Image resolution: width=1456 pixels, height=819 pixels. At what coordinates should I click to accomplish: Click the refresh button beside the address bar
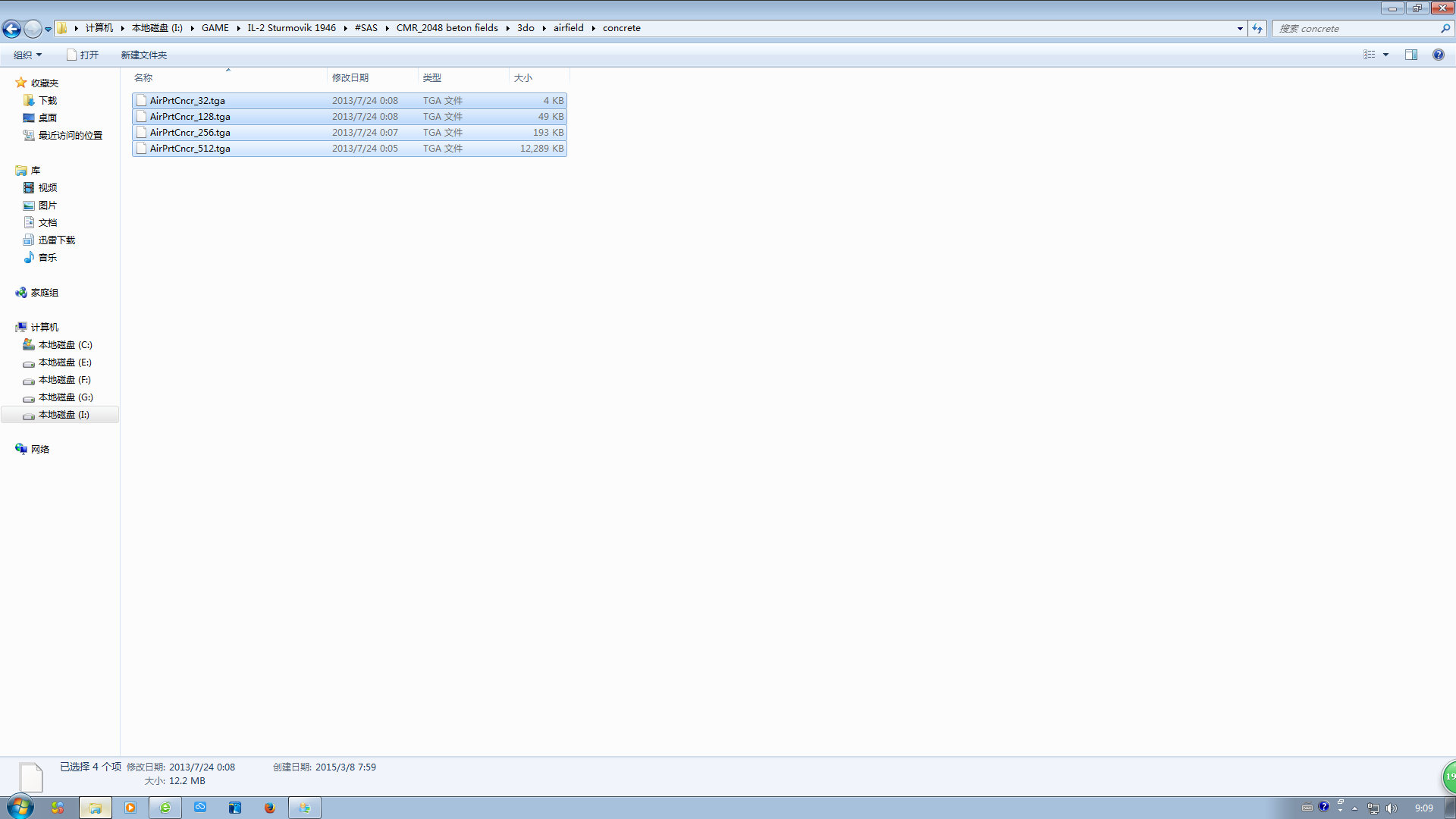pos(1257,28)
